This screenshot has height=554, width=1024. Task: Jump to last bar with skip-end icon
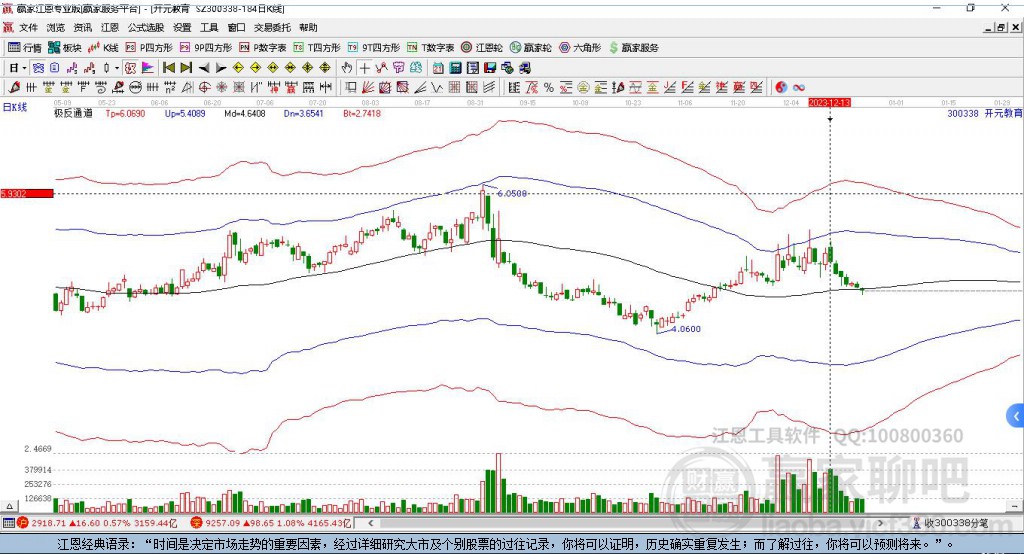coord(186,68)
